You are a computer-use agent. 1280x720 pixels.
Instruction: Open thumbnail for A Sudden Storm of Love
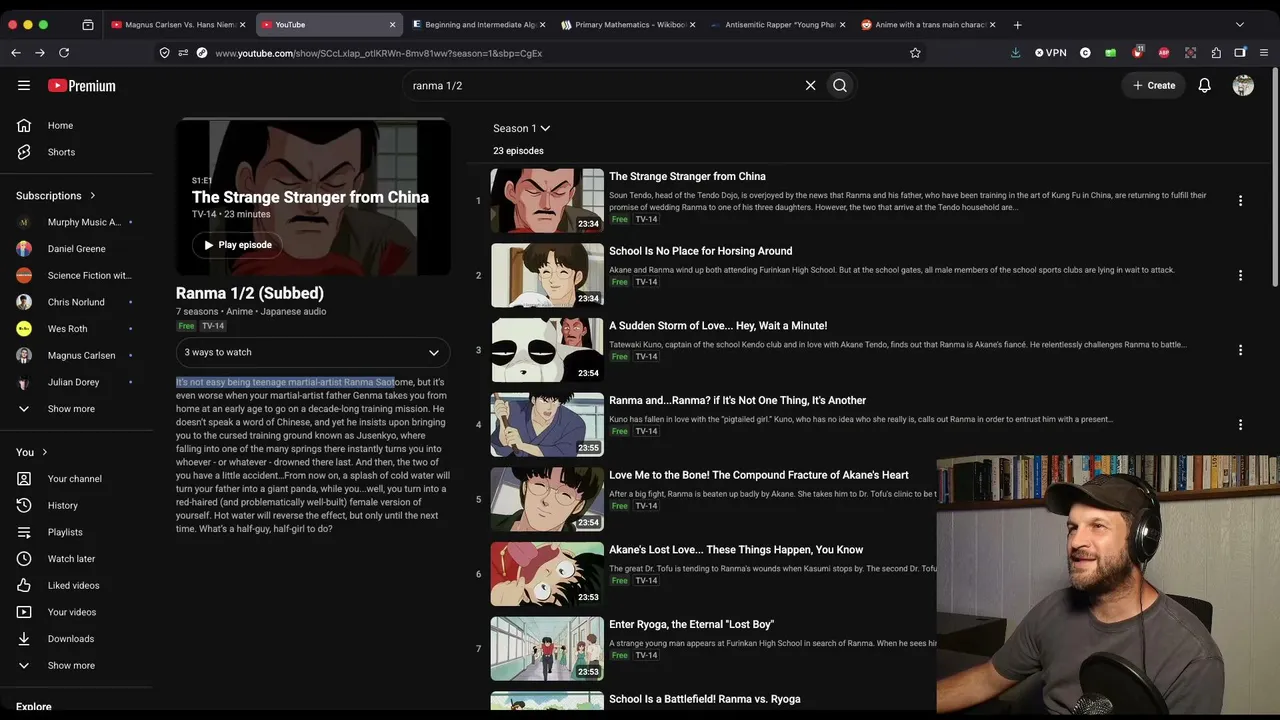pos(547,350)
